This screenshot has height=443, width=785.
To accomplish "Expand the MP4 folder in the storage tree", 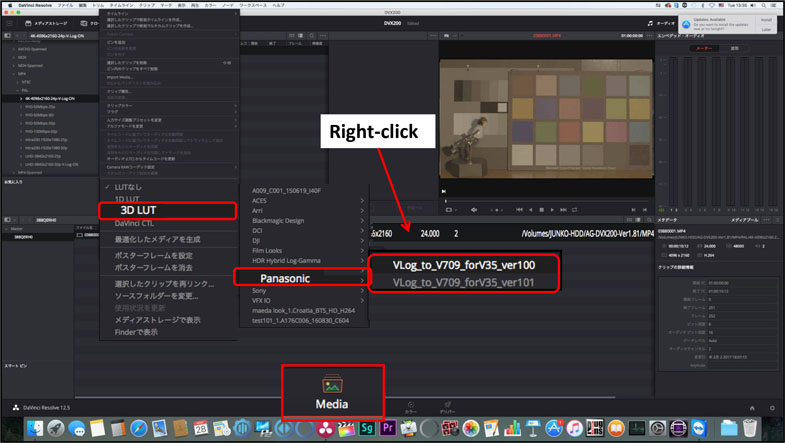I will (x=14, y=74).
